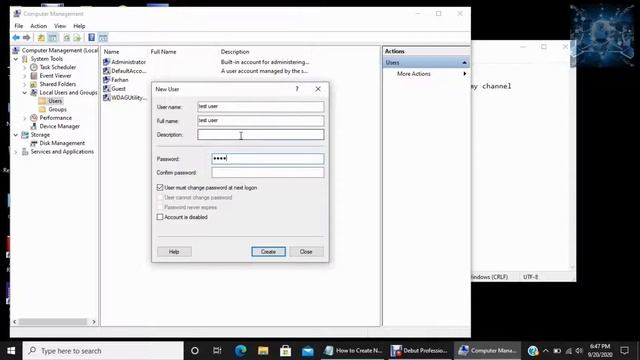Open the Help menu
This screenshot has width=640, height=360.
click(79, 26)
